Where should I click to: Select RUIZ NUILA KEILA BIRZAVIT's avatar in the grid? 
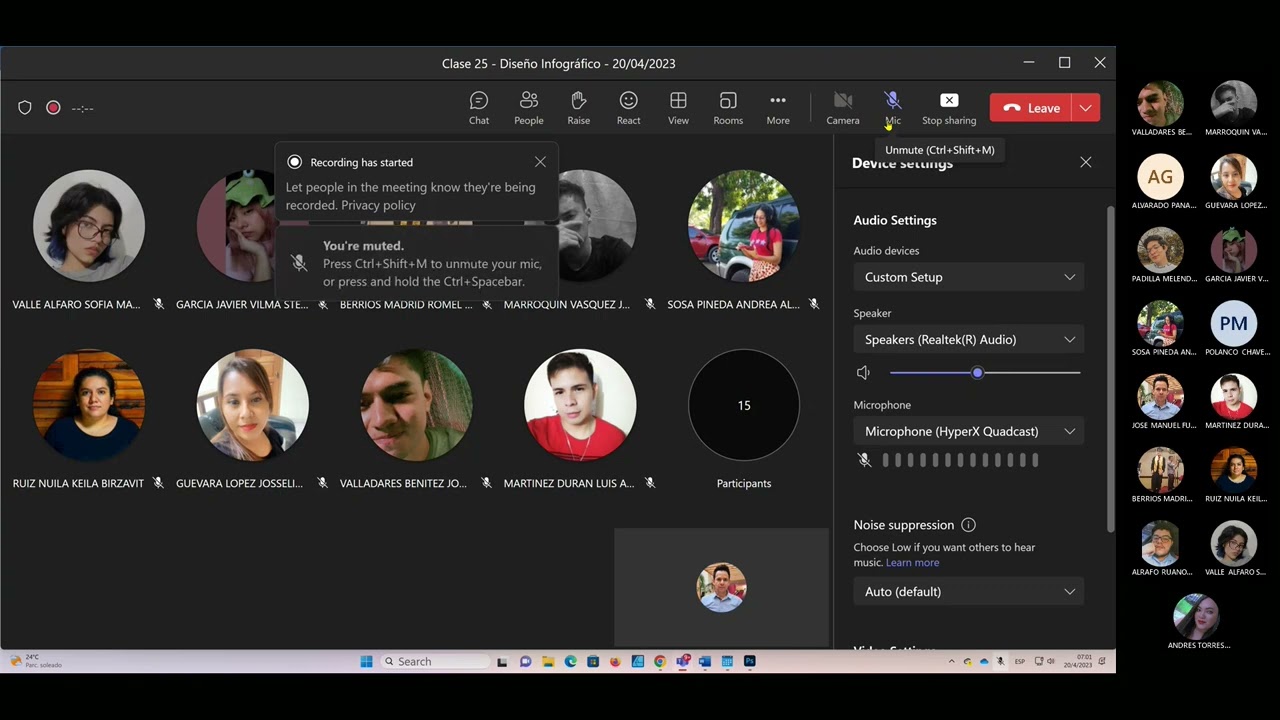click(x=89, y=405)
